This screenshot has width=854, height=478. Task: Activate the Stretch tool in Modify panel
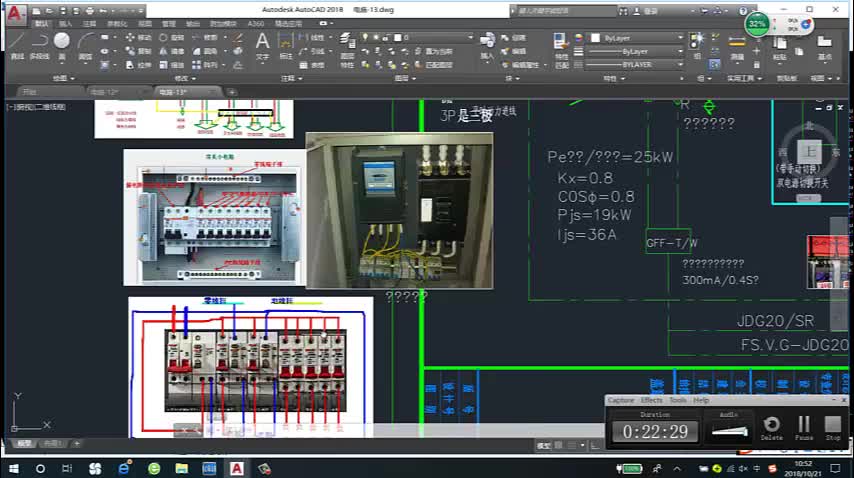[x=138, y=65]
